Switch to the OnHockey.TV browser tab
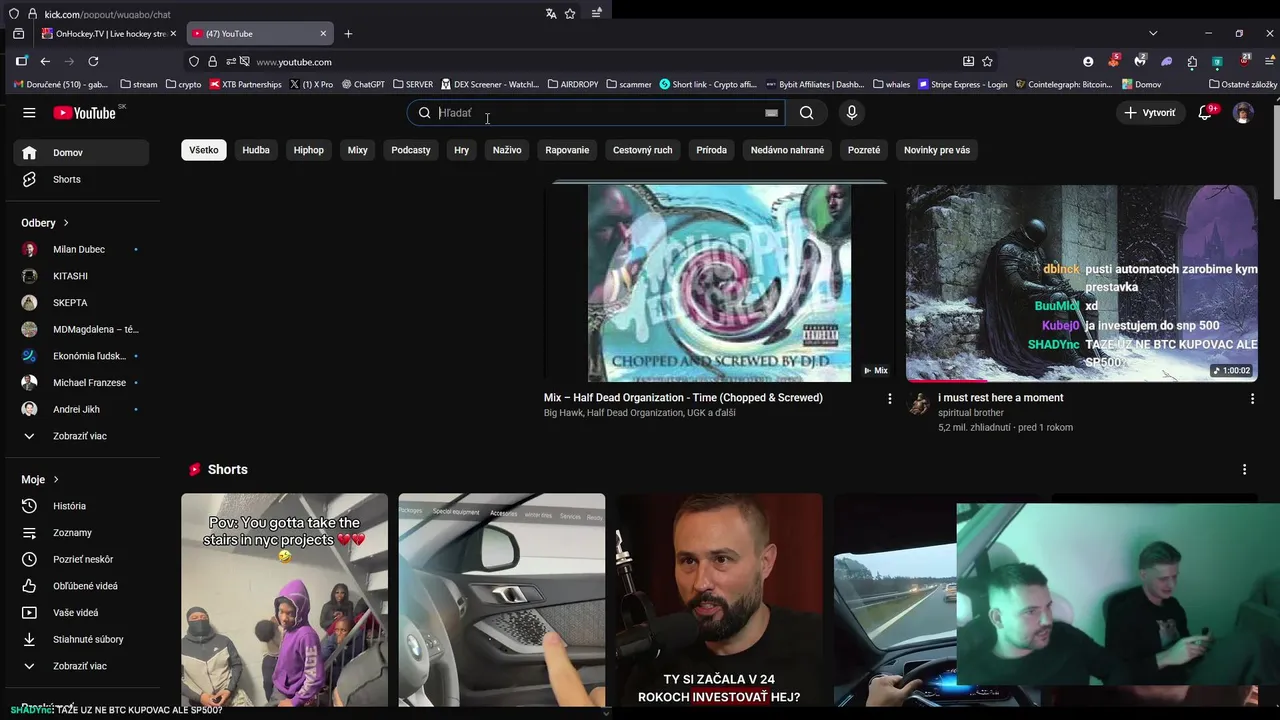This screenshot has width=1280, height=720. [x=107, y=33]
